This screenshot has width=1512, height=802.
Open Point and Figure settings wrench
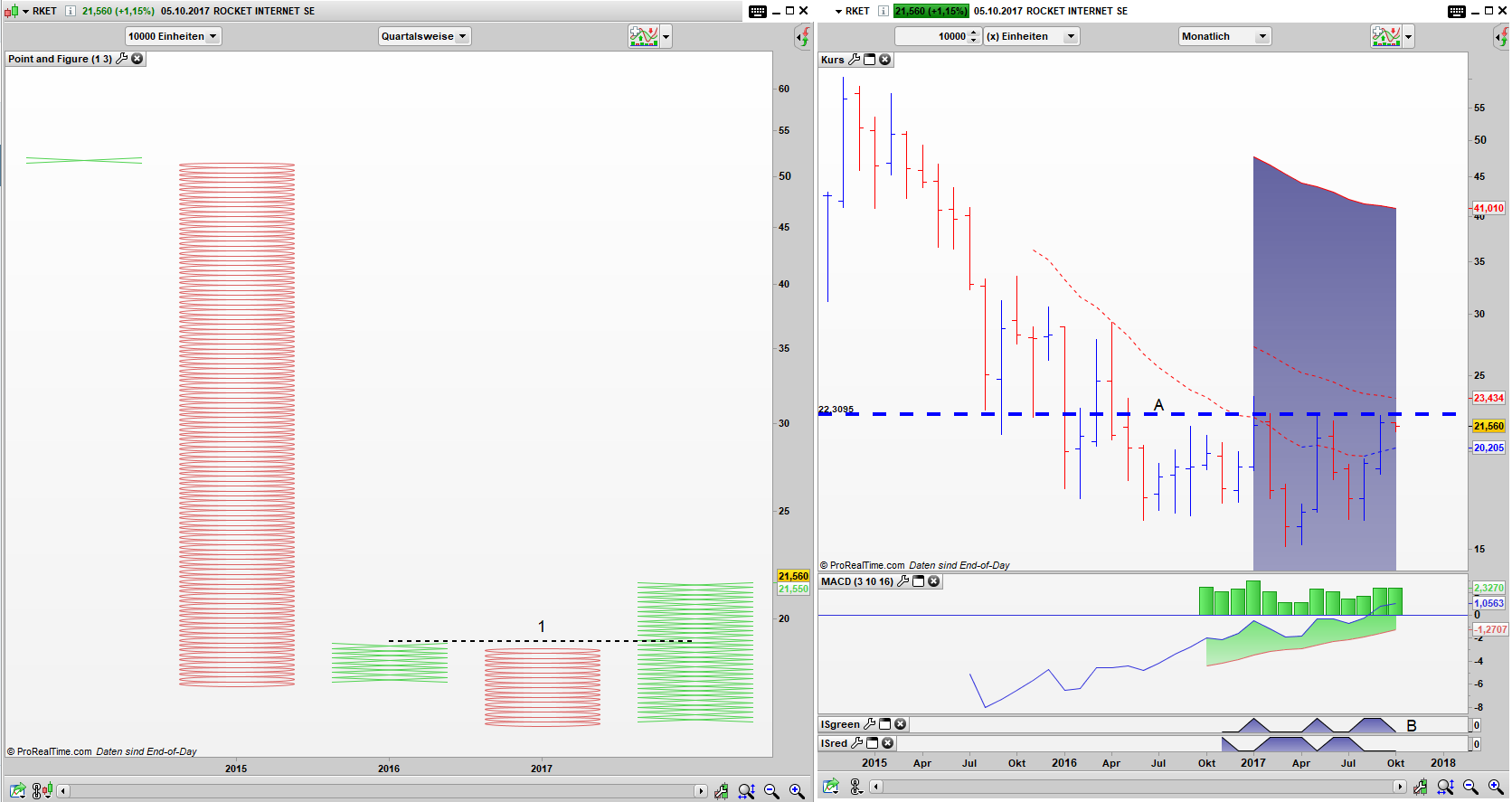(122, 59)
